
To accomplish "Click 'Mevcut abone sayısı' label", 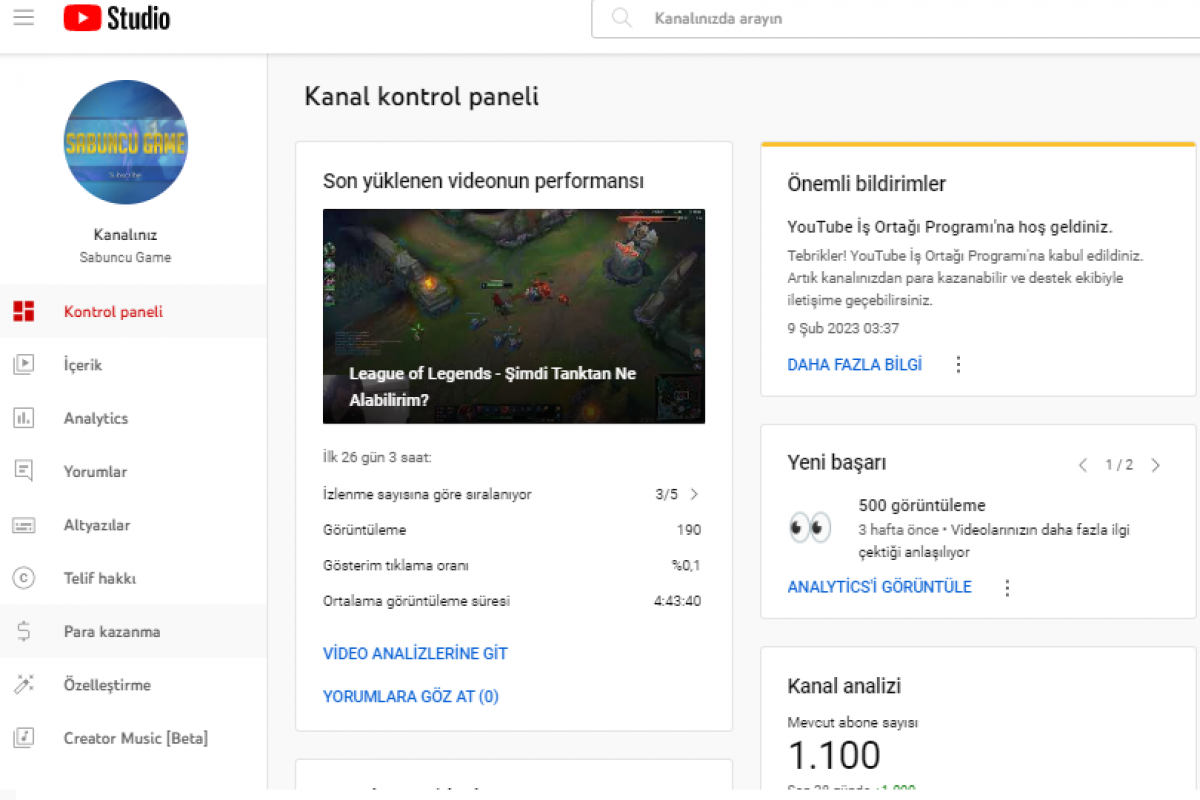I will (853, 722).
